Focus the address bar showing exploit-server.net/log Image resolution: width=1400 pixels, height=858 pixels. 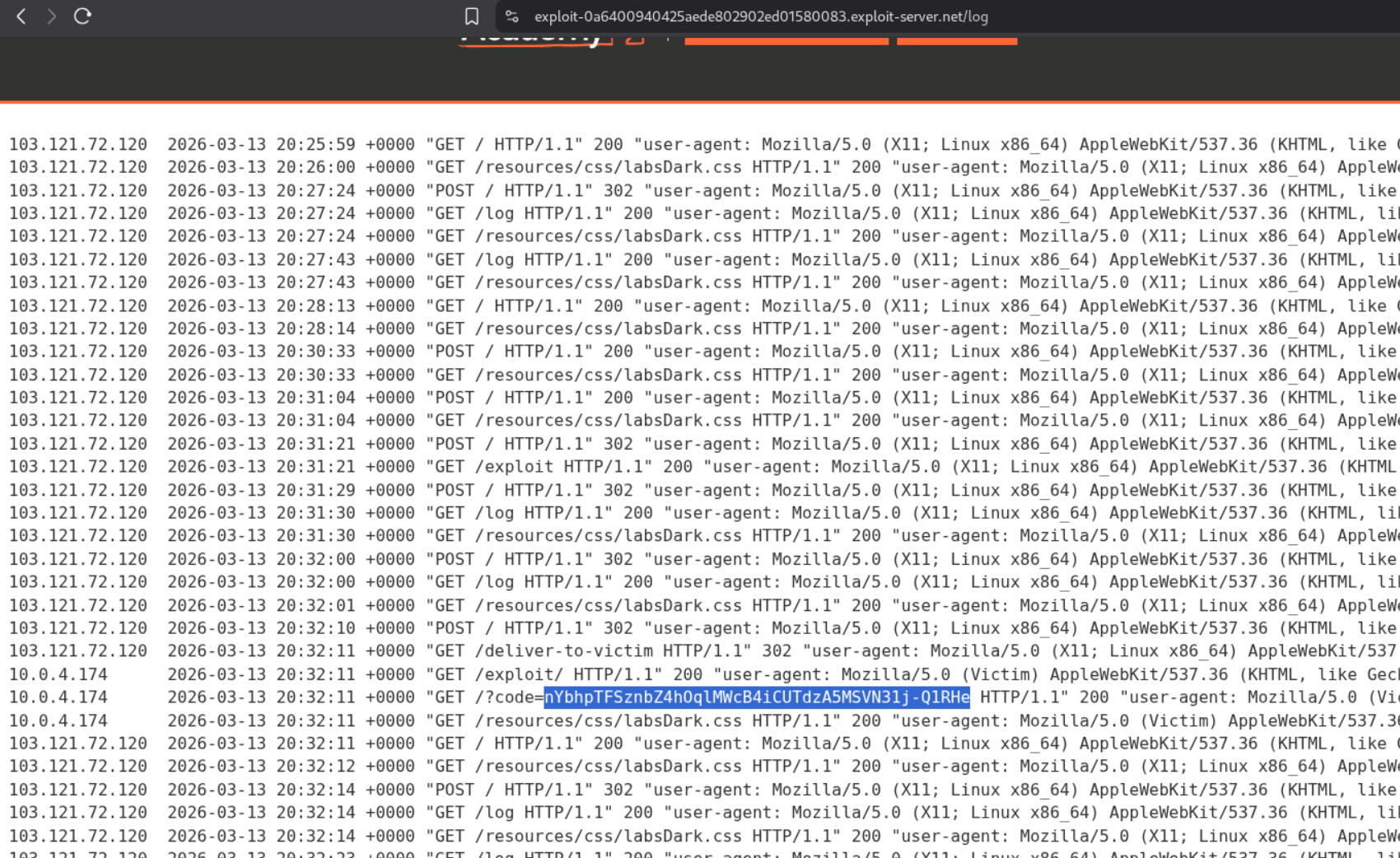pyautogui.click(x=760, y=16)
